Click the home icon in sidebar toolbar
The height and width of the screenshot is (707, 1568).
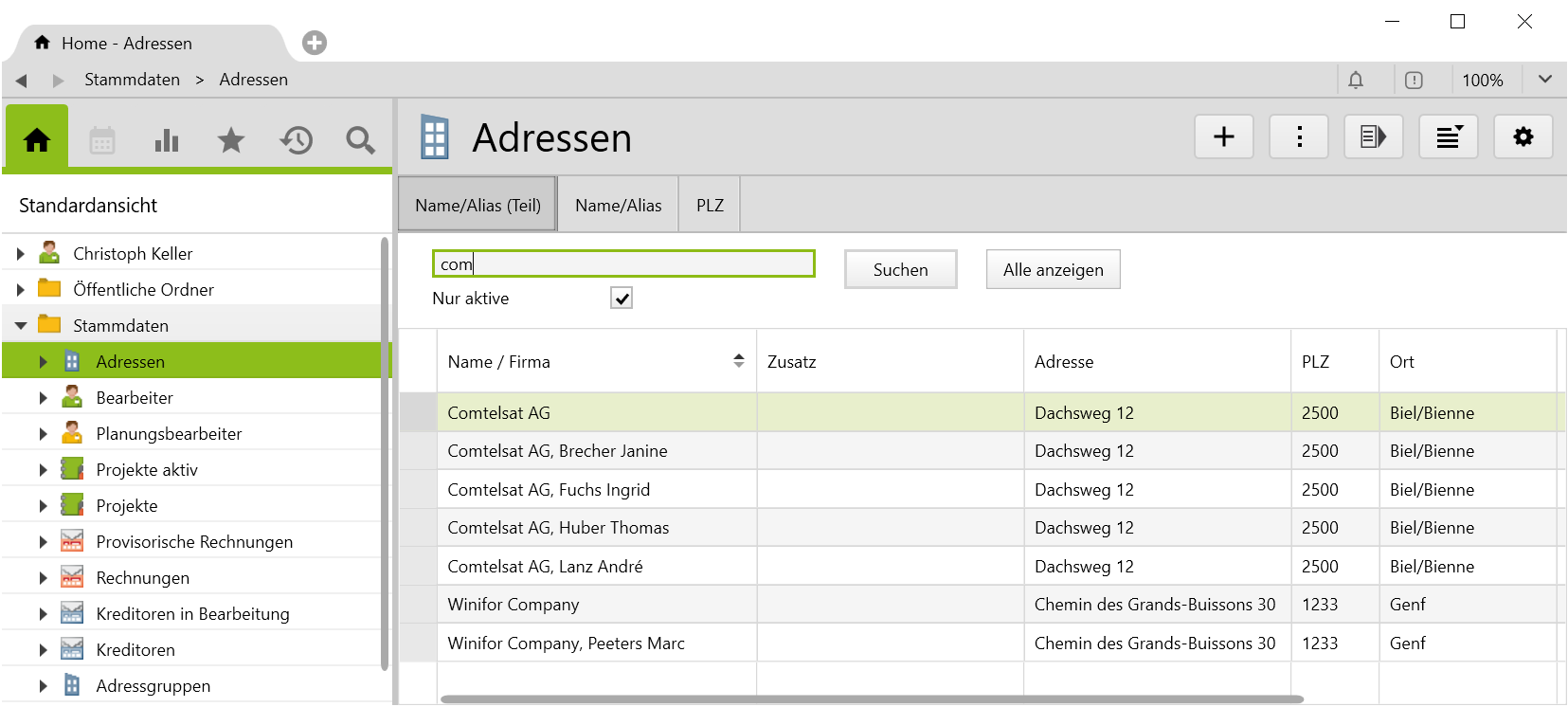tap(37, 140)
